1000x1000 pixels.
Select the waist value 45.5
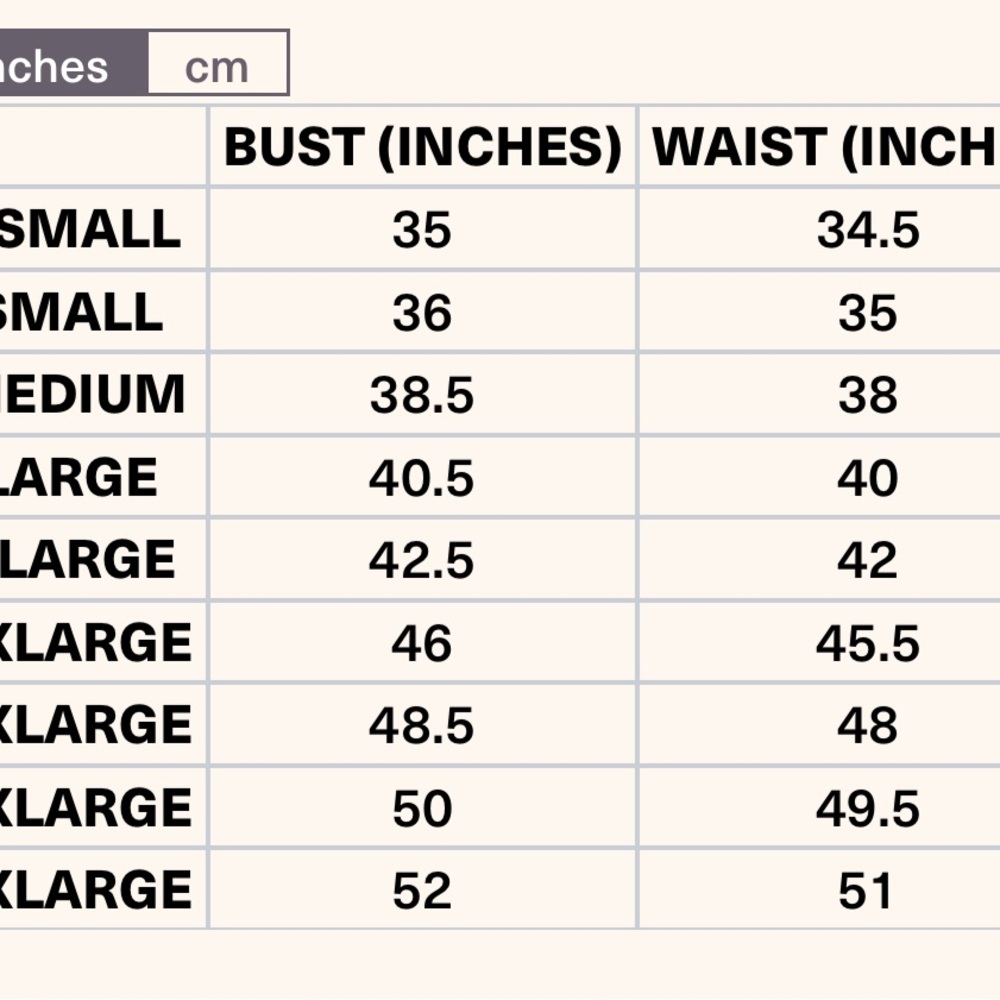(x=867, y=643)
